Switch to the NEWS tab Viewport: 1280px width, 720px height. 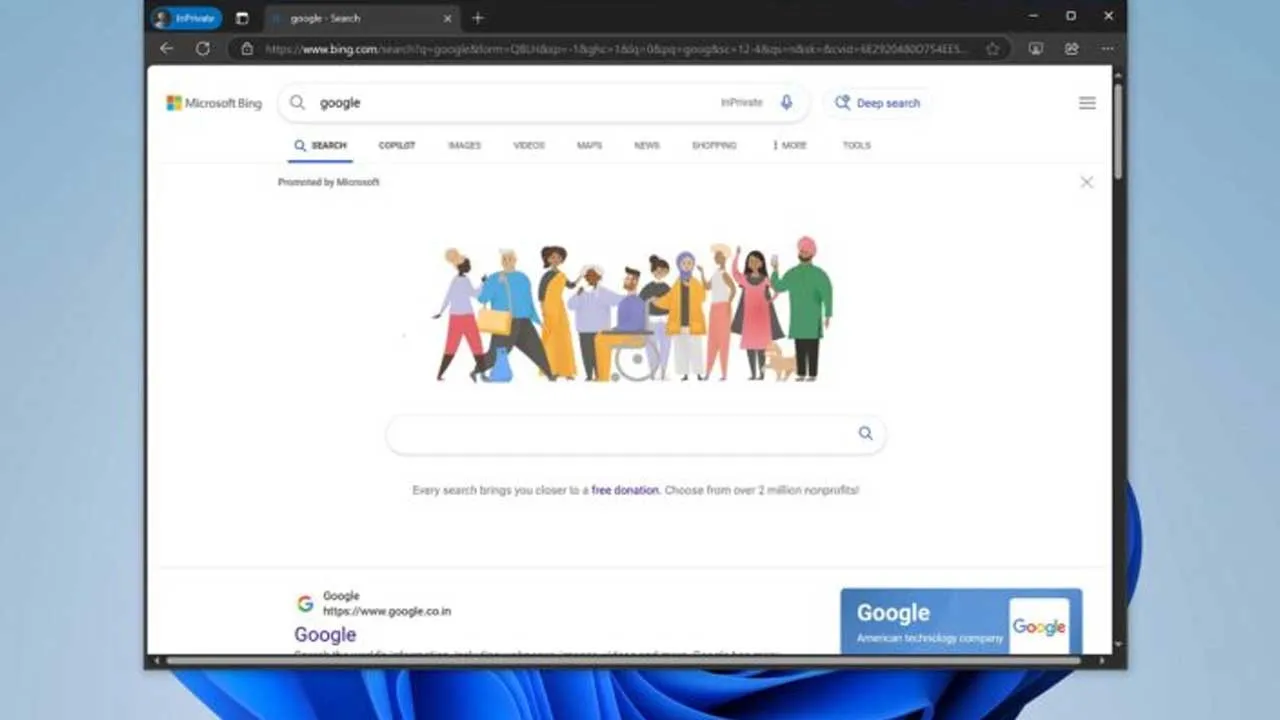[x=647, y=146]
